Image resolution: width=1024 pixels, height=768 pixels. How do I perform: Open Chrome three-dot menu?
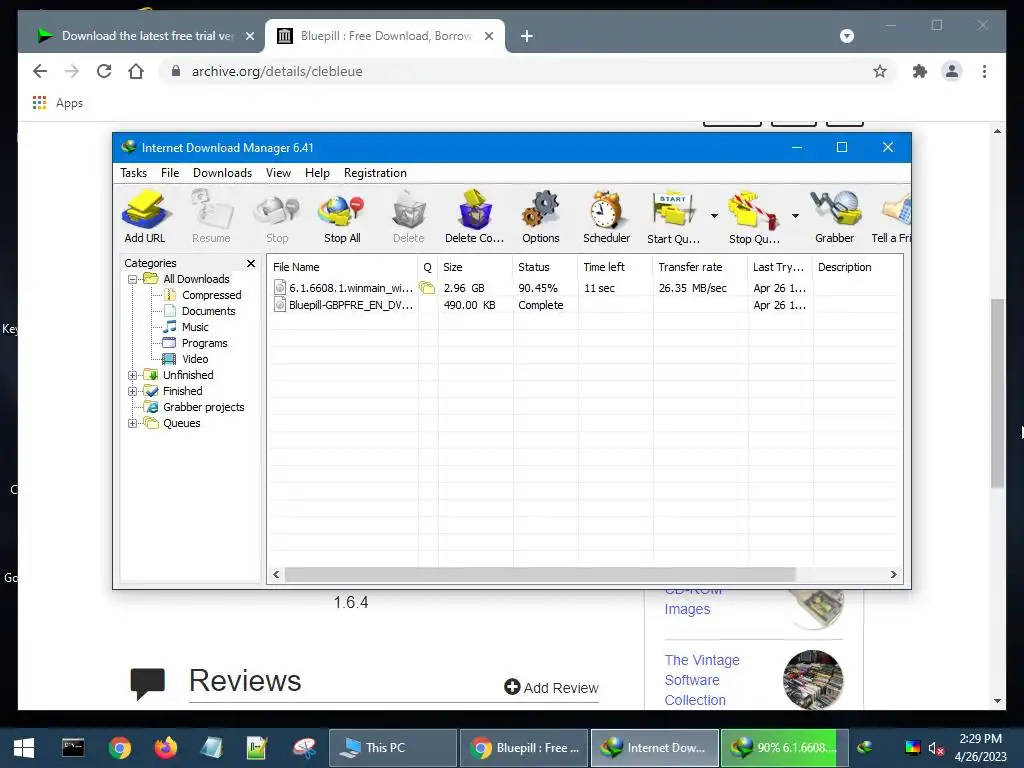(x=984, y=71)
